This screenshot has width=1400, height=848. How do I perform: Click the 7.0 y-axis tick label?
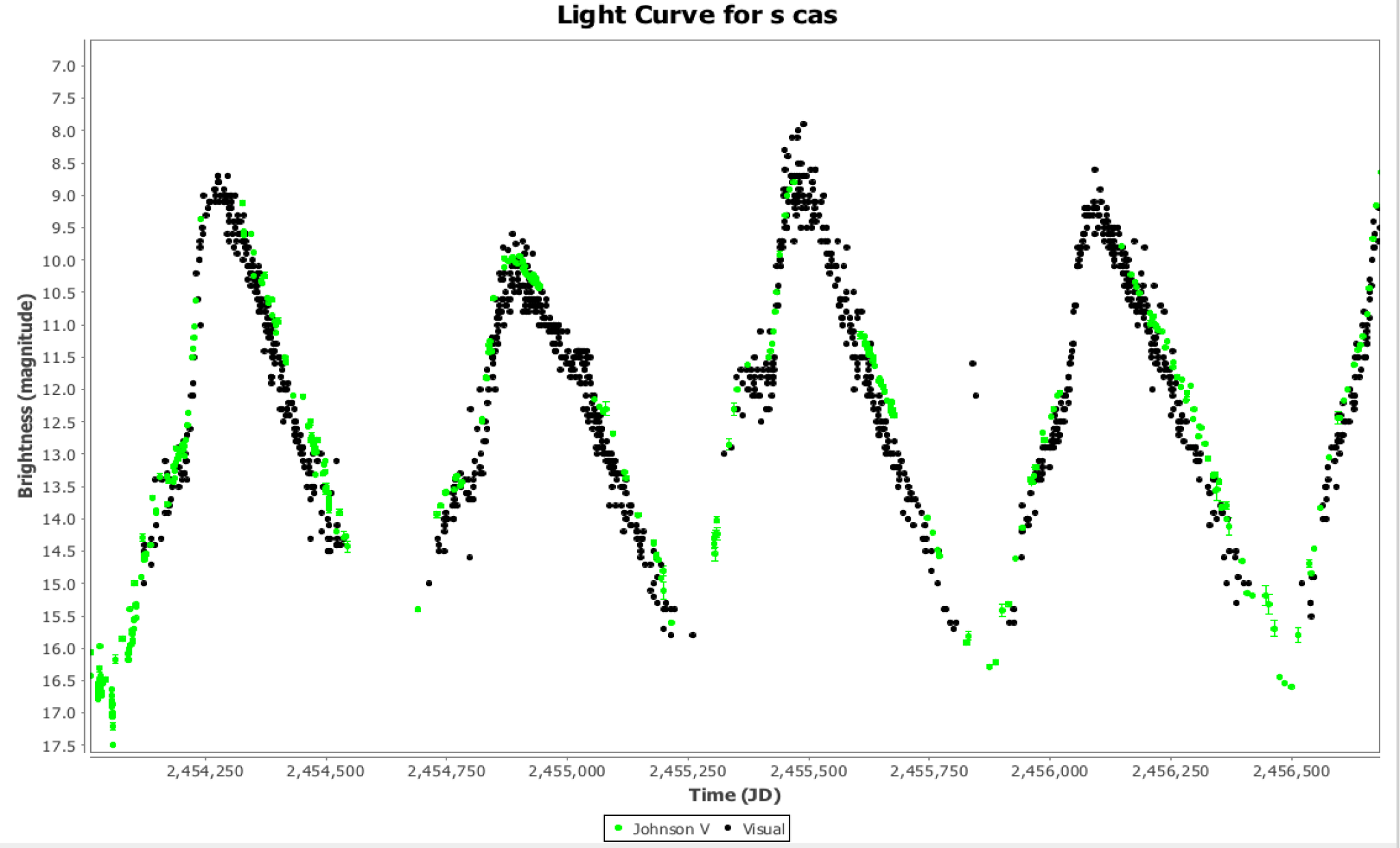pyautogui.click(x=63, y=66)
